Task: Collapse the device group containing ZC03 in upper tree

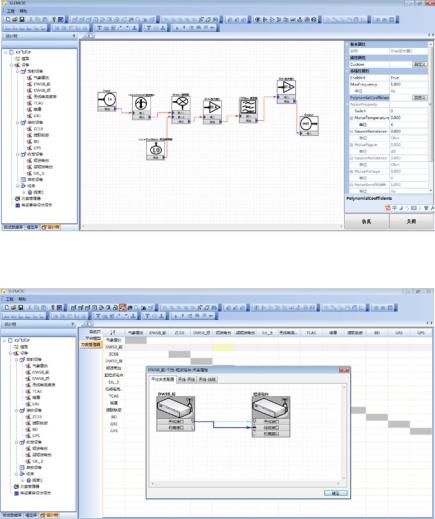Action: [18, 123]
